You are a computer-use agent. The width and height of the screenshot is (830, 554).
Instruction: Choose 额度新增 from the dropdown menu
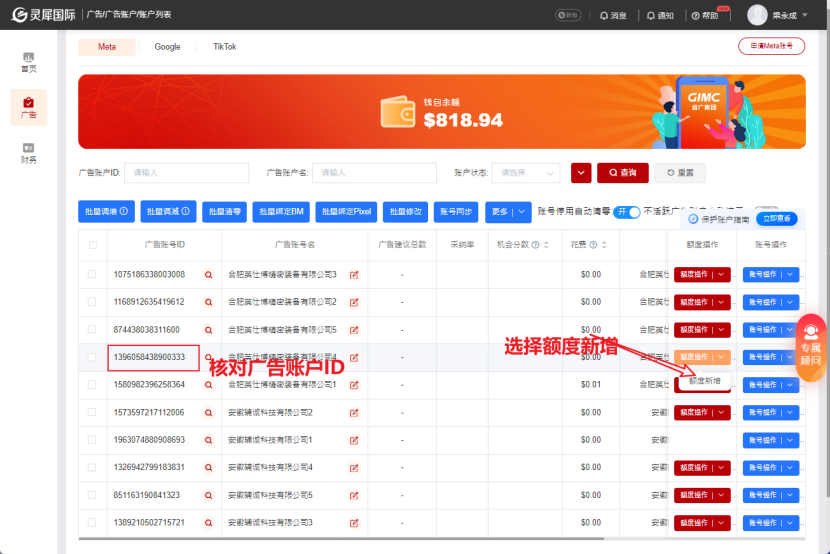pyautogui.click(x=705, y=380)
